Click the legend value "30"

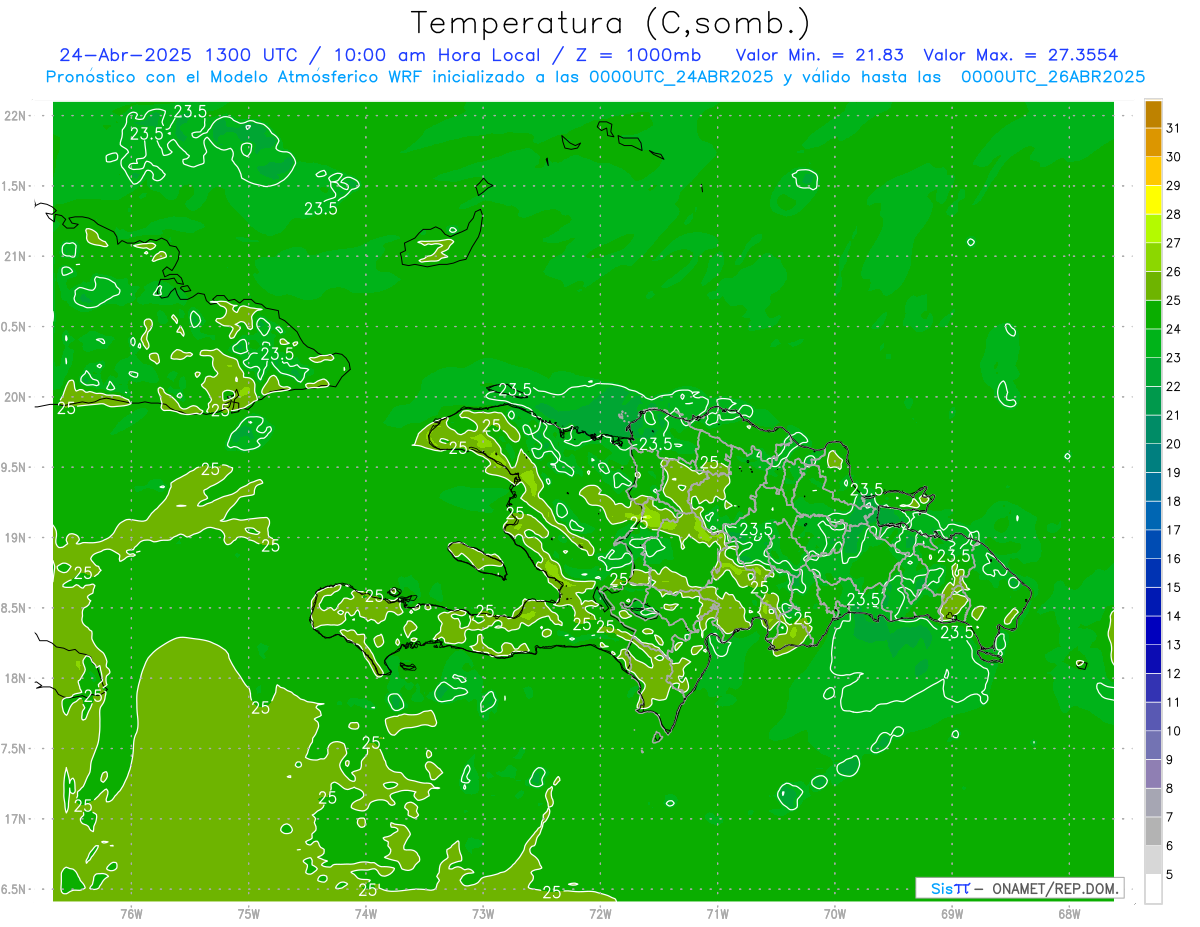tap(1174, 157)
